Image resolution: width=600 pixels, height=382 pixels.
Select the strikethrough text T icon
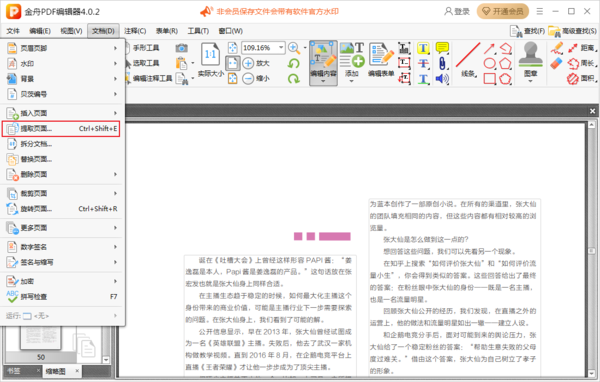[423, 63]
